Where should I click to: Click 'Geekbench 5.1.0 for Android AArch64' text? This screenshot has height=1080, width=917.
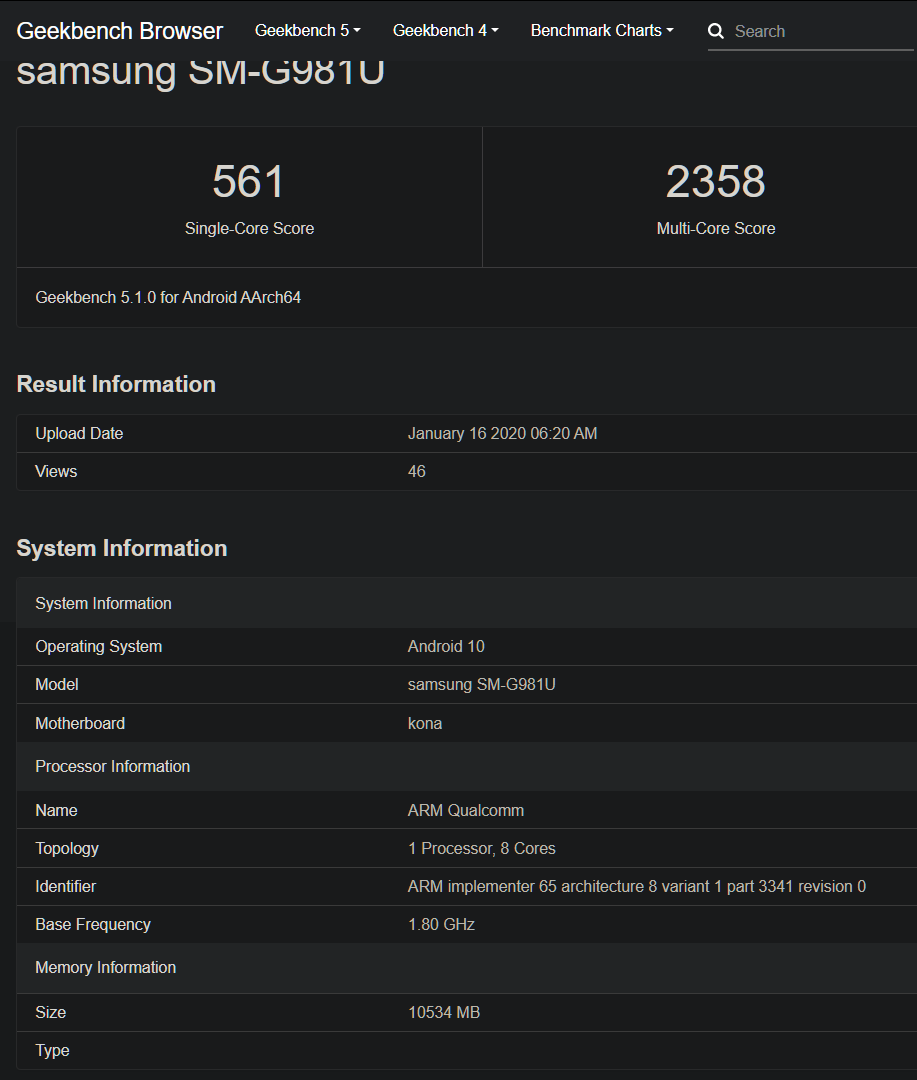(168, 298)
